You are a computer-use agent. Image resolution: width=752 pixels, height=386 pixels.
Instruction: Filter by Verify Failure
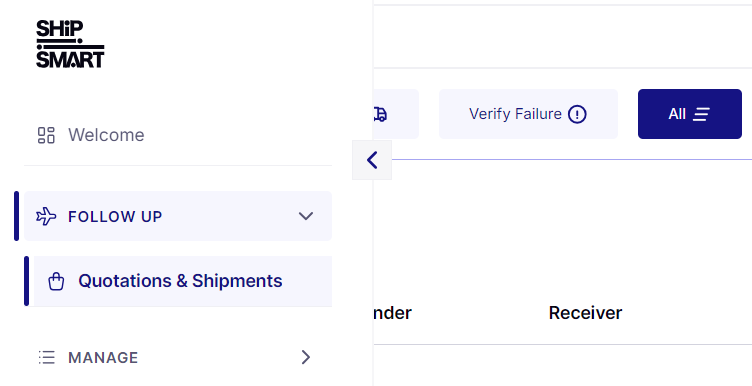tap(528, 114)
